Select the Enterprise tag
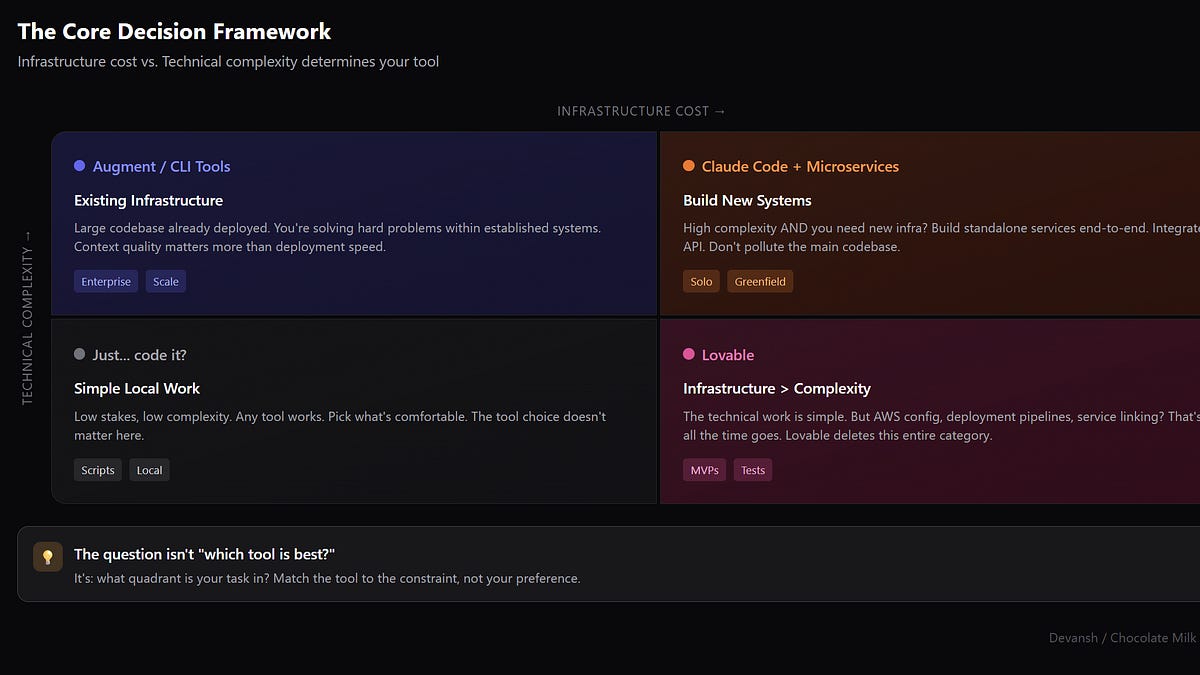Viewport: 1200px width, 675px height. [x=106, y=282]
